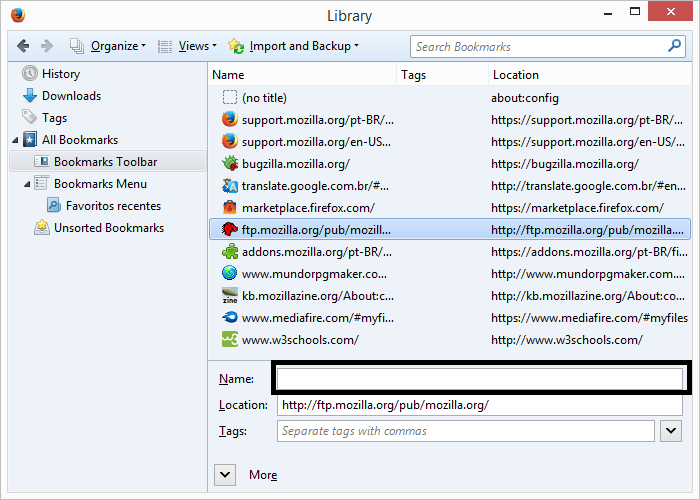
Task: Click the Downloads blue arrow icon
Action: tap(30, 96)
